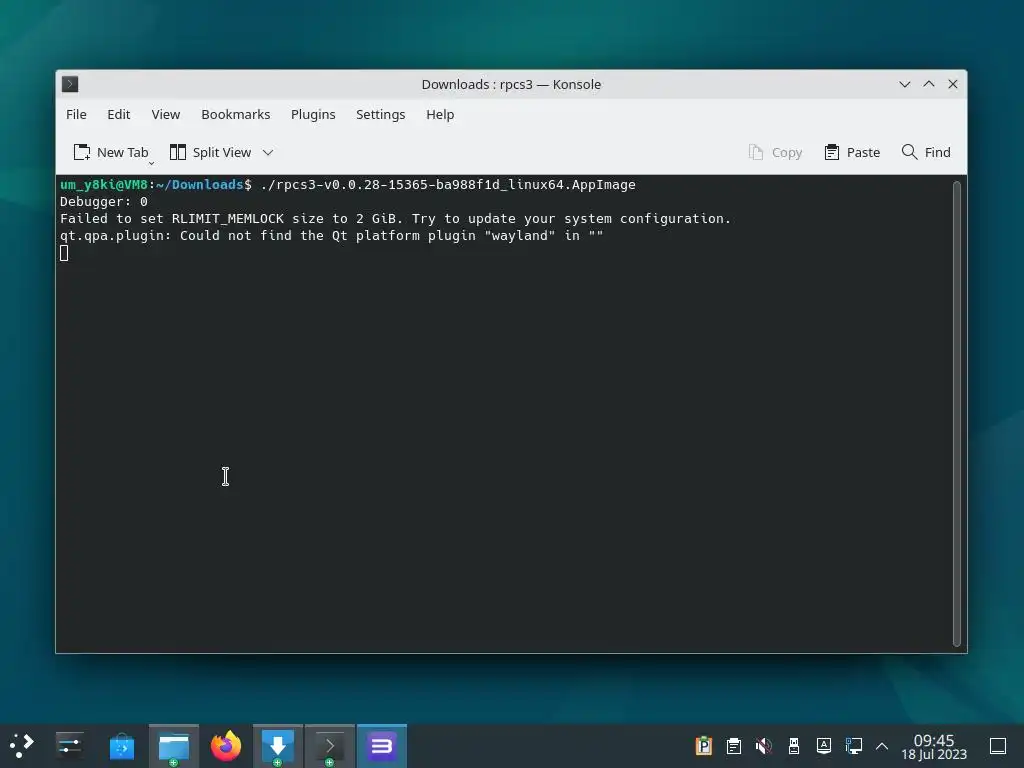Open a New Tab in Konsole
This screenshot has width=1024, height=768.
click(111, 152)
